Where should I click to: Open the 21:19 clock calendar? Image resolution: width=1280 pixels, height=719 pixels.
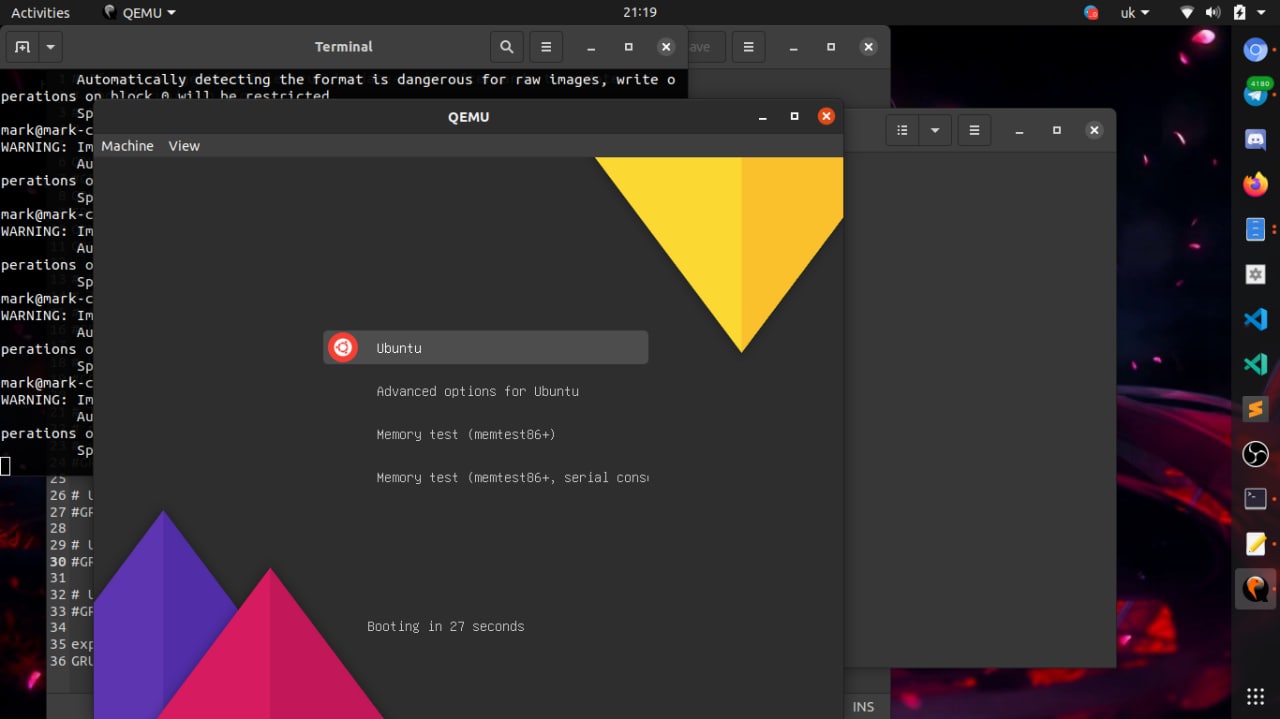pos(639,13)
